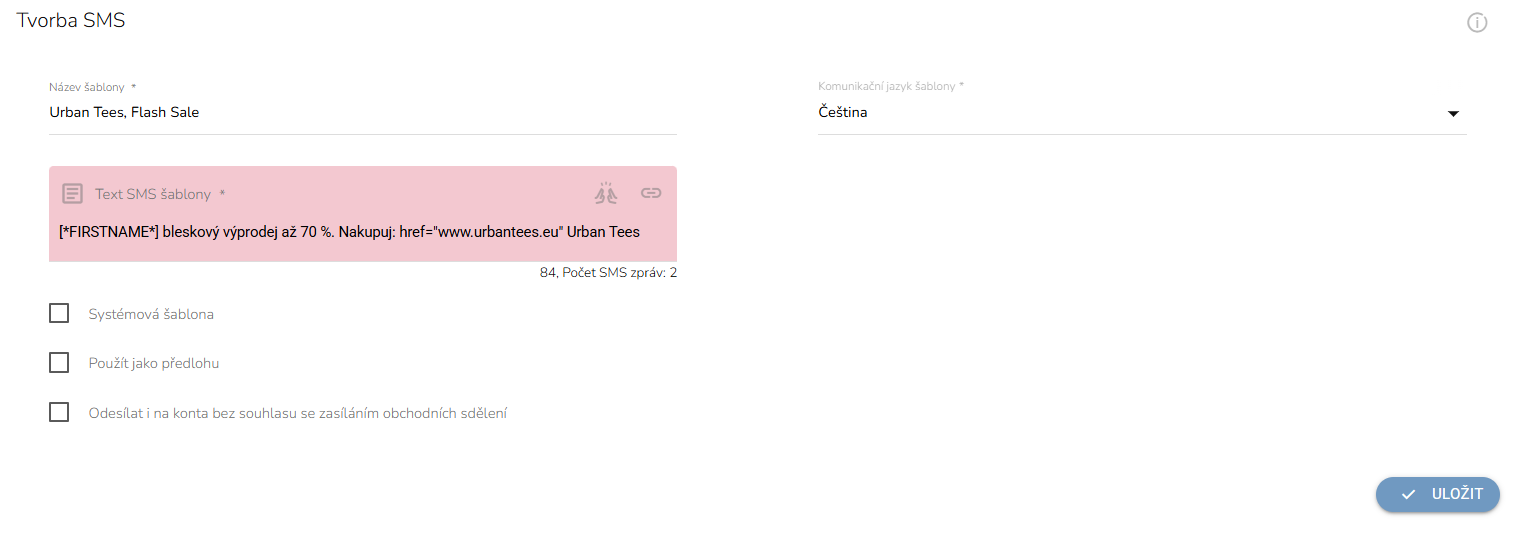Image resolution: width=1515 pixels, height=552 pixels.
Task: Click the Tvorba SMS page heading
Action: point(71,20)
